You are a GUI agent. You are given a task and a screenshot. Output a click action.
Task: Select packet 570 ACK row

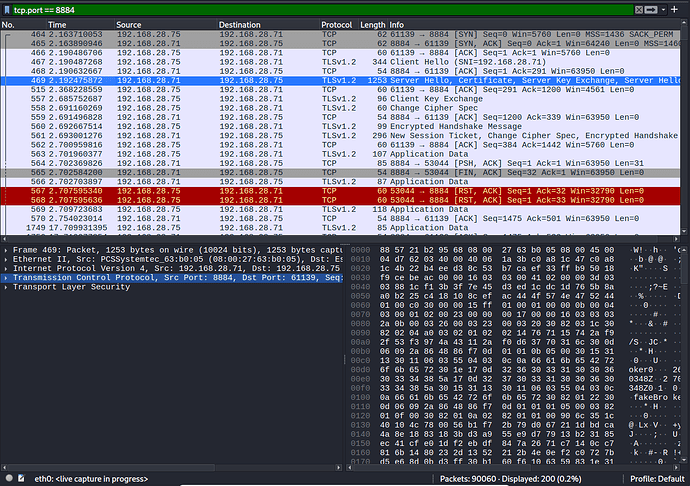[340, 219]
